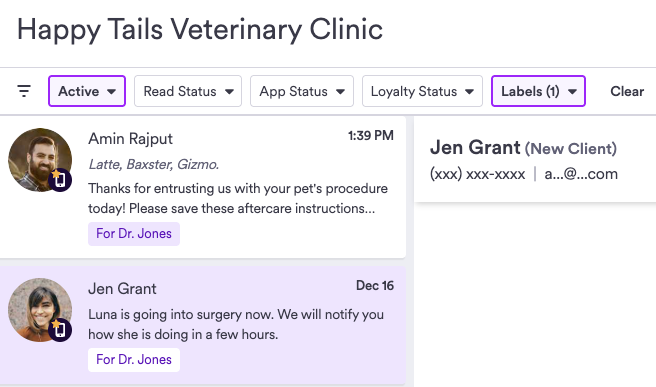
Task: Click Jen Grant's masked email address
Action: coord(581,174)
